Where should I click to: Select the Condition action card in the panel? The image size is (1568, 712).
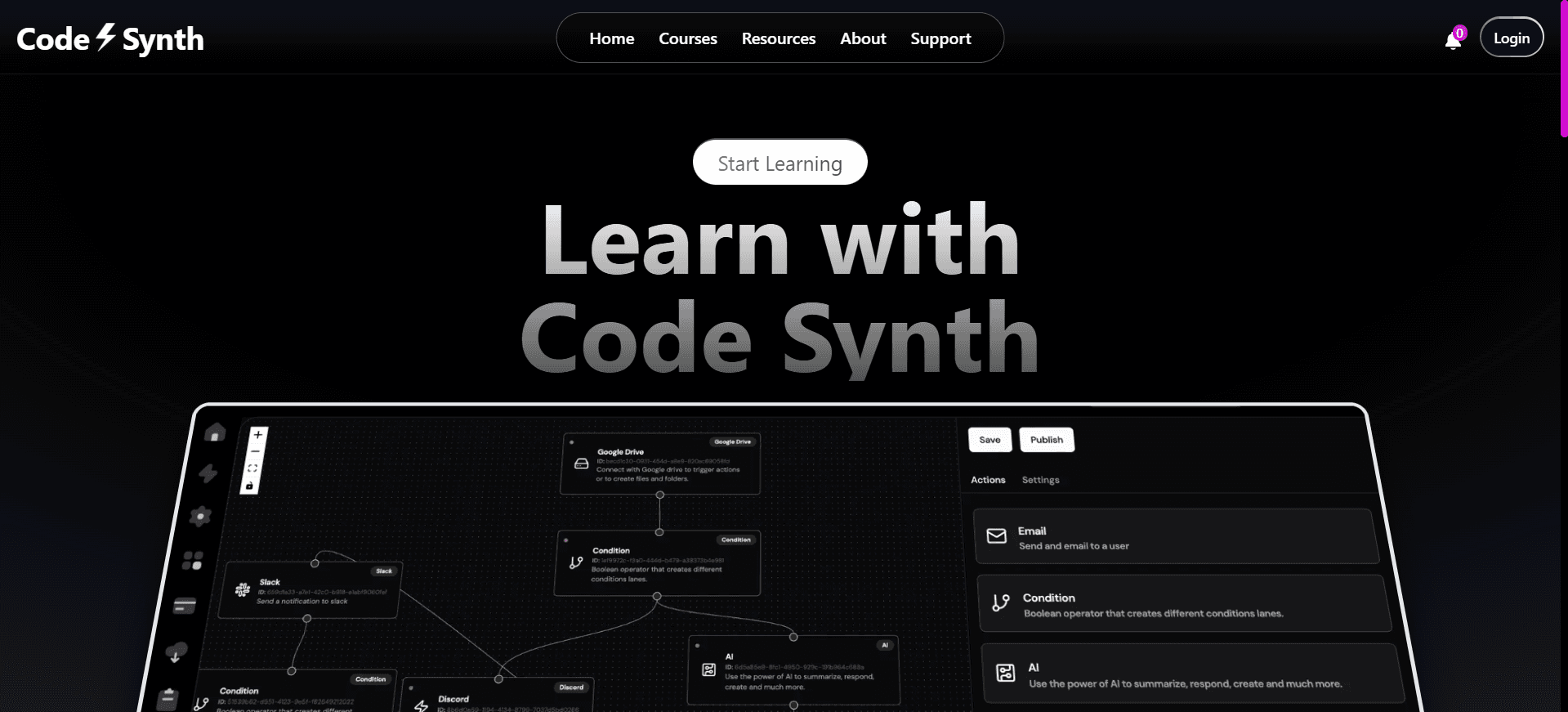coord(1184,603)
